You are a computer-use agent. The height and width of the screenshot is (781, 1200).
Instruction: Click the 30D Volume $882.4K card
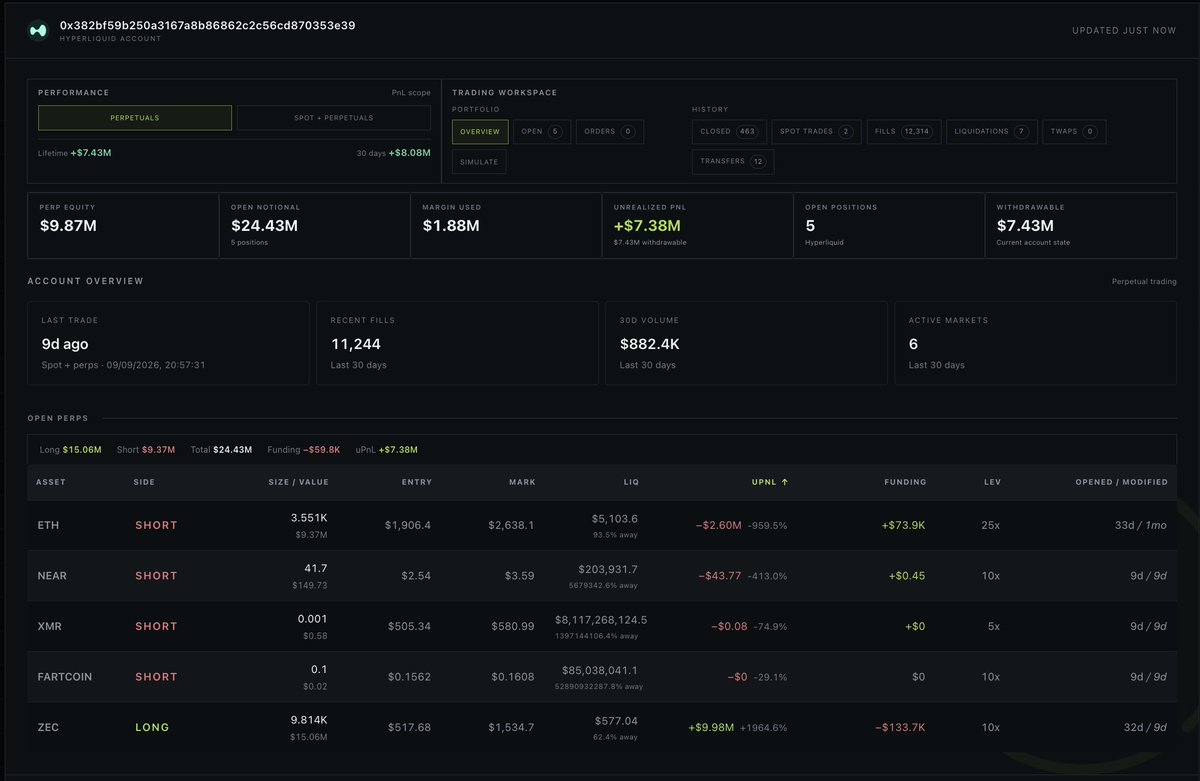click(746, 343)
